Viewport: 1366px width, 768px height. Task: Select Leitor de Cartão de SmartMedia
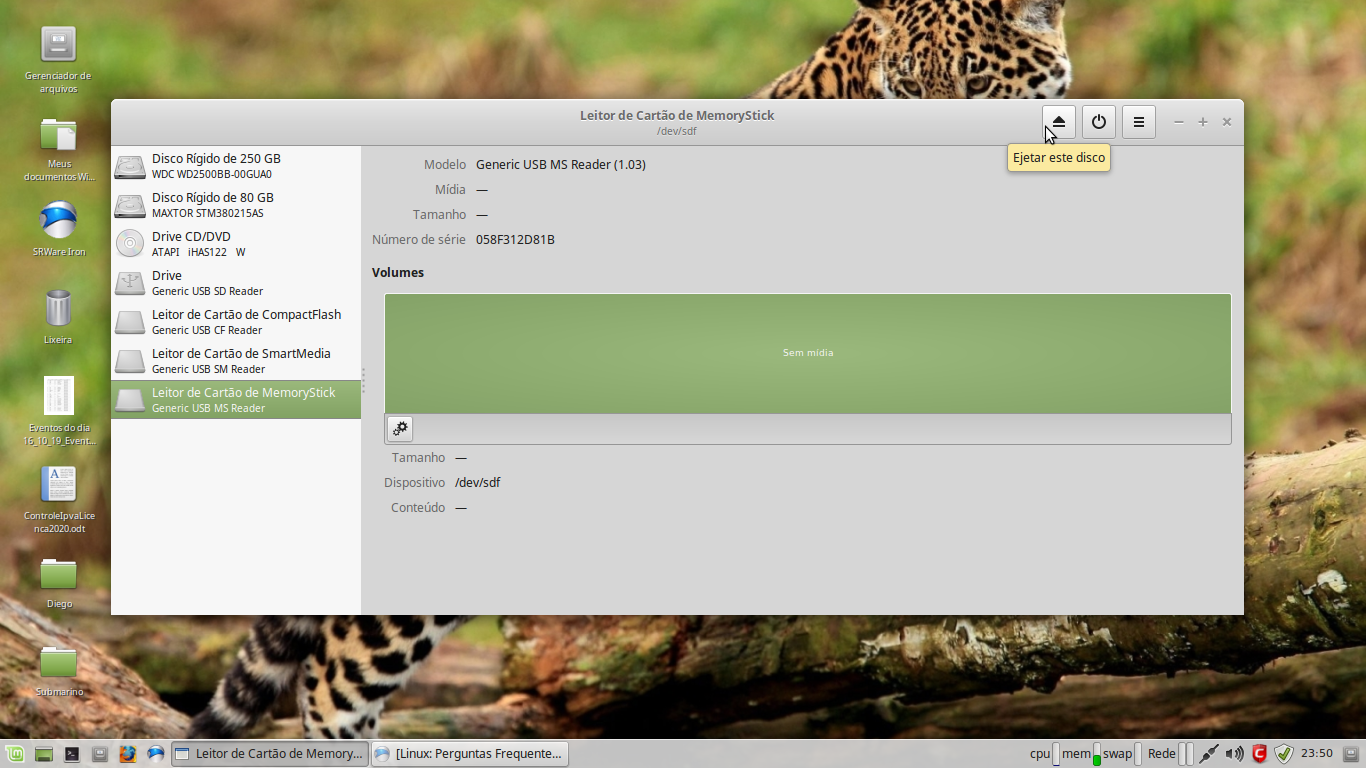click(236, 361)
